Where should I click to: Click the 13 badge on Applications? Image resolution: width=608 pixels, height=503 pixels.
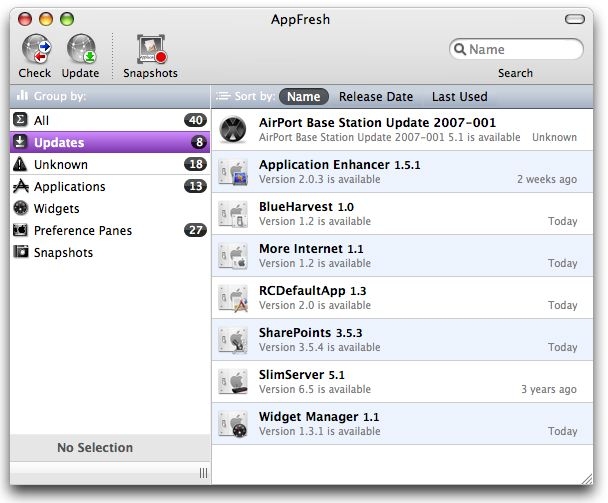195,186
